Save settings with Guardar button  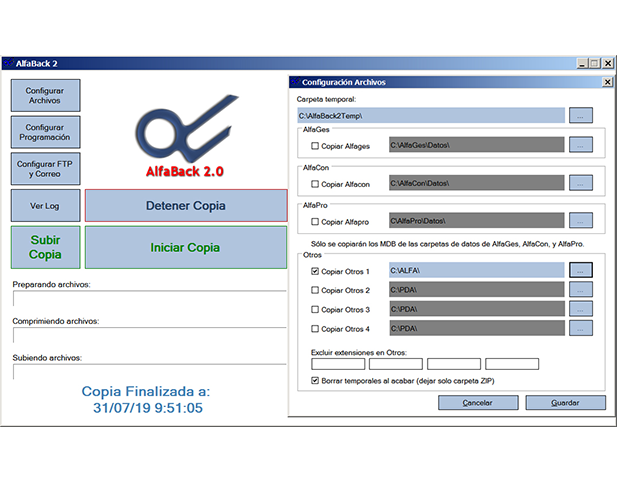pyautogui.click(x=565, y=403)
